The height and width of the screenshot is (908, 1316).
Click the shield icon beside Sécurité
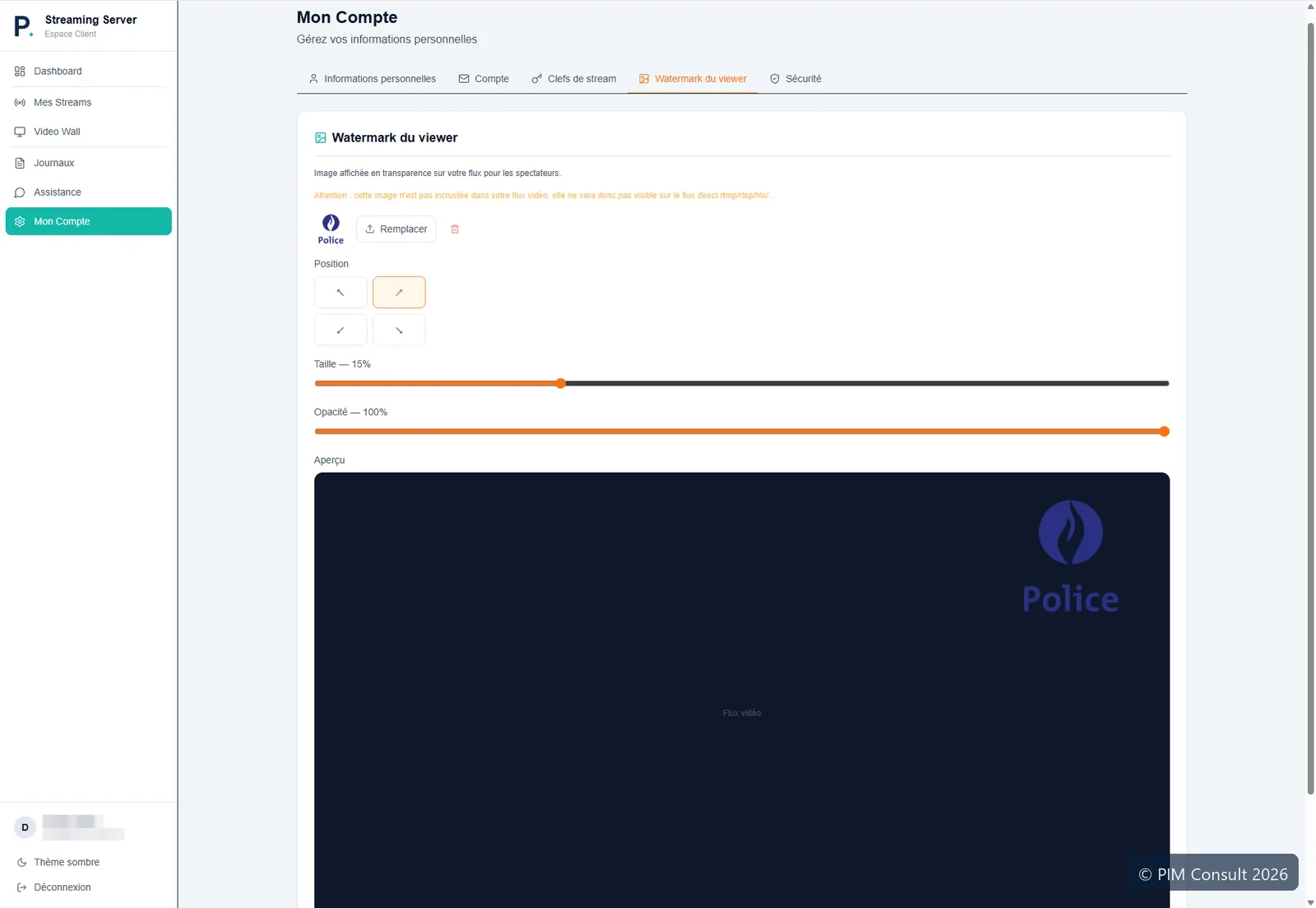point(775,79)
